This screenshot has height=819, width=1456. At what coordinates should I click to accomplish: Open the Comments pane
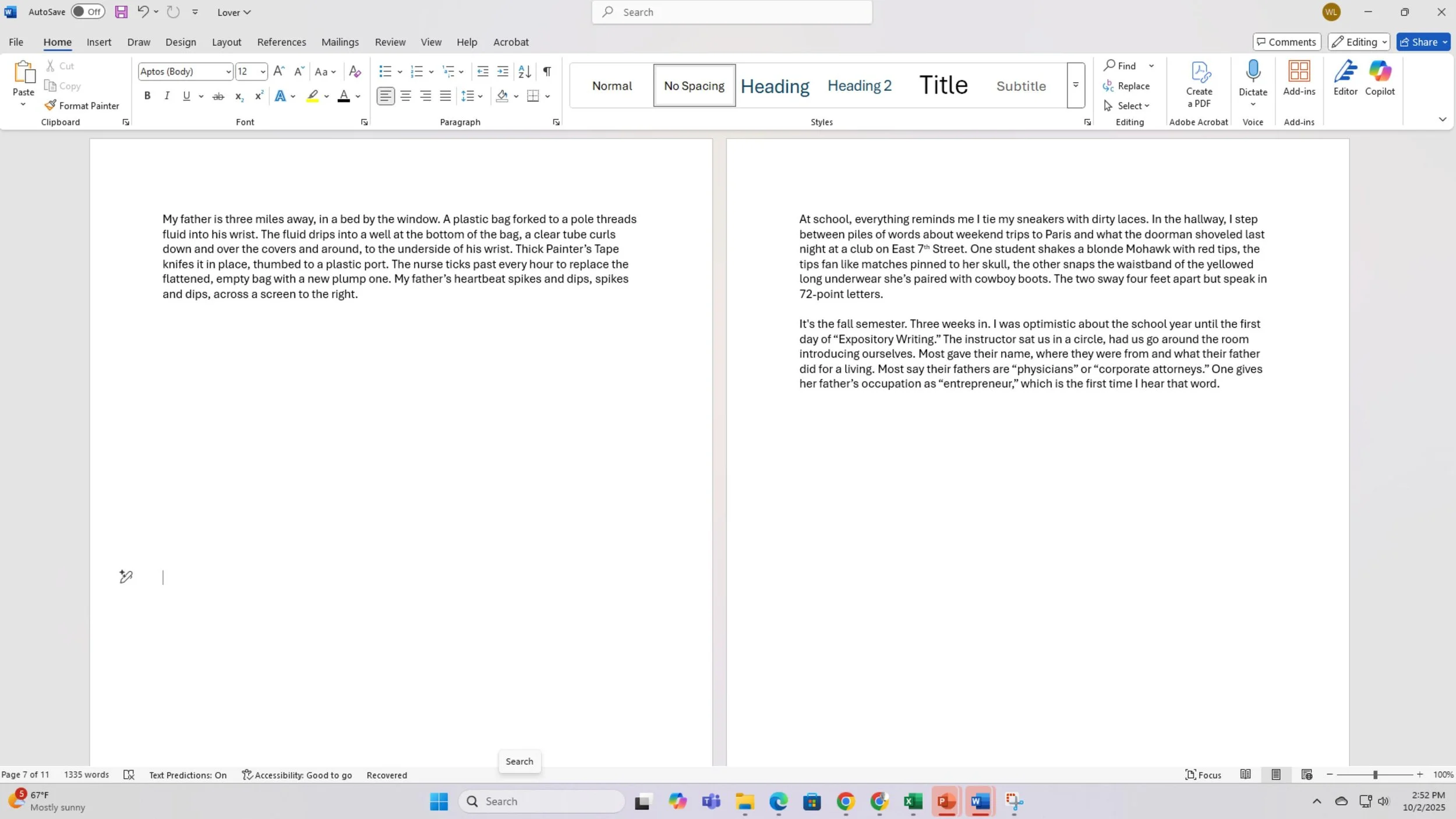[x=1287, y=42]
